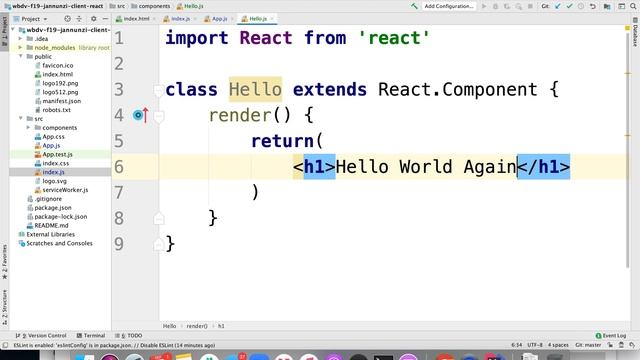Image resolution: width=640 pixels, height=360 pixels.
Task: Select serviceWorker.js file
Action: pos(65,190)
